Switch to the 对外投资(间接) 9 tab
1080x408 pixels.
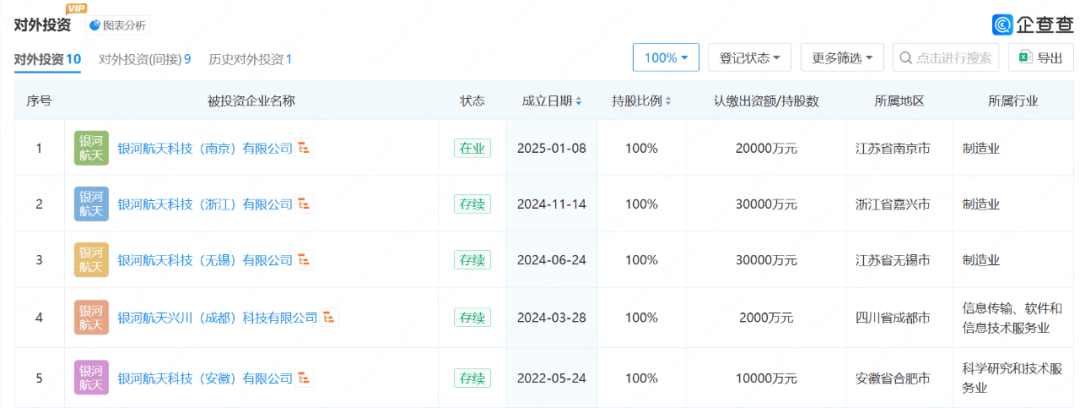[145, 59]
